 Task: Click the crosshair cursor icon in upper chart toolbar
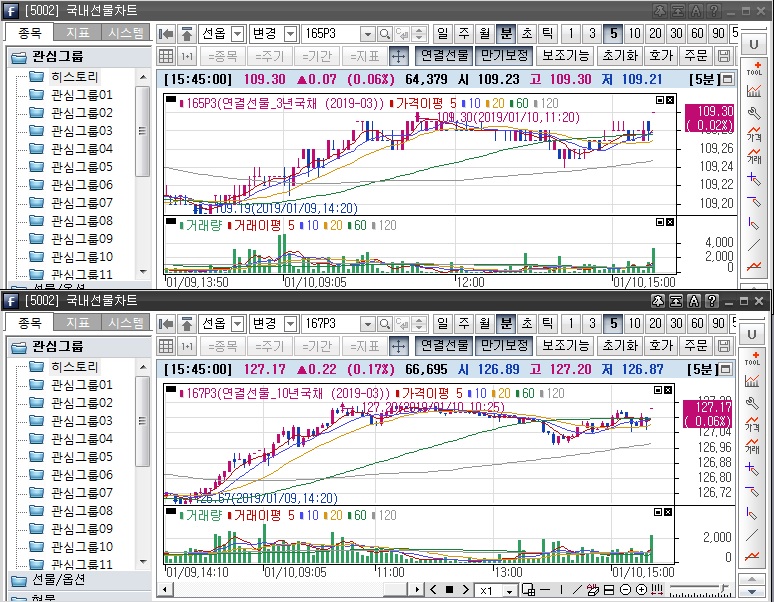(x=398, y=55)
